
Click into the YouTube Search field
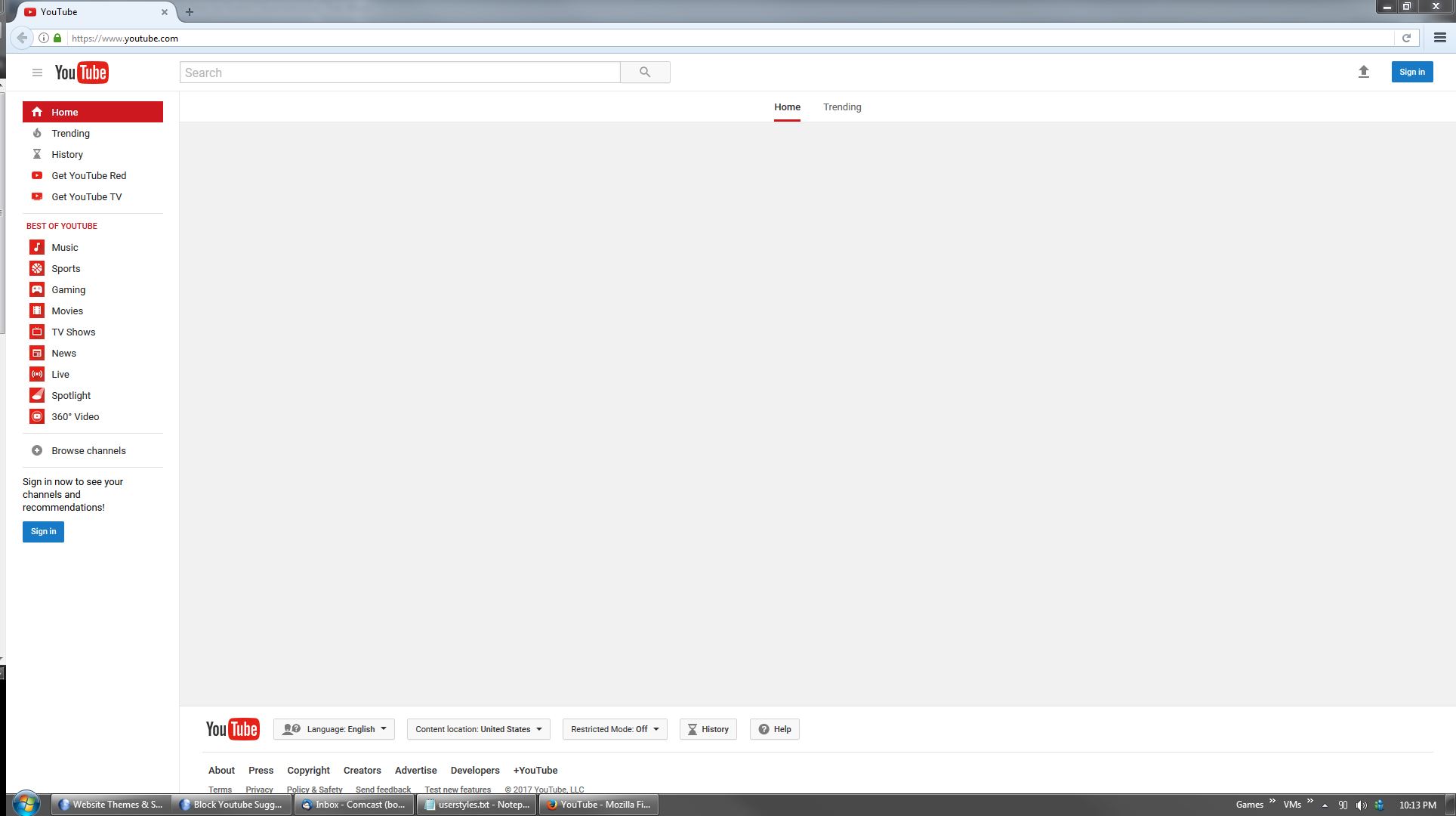400,73
